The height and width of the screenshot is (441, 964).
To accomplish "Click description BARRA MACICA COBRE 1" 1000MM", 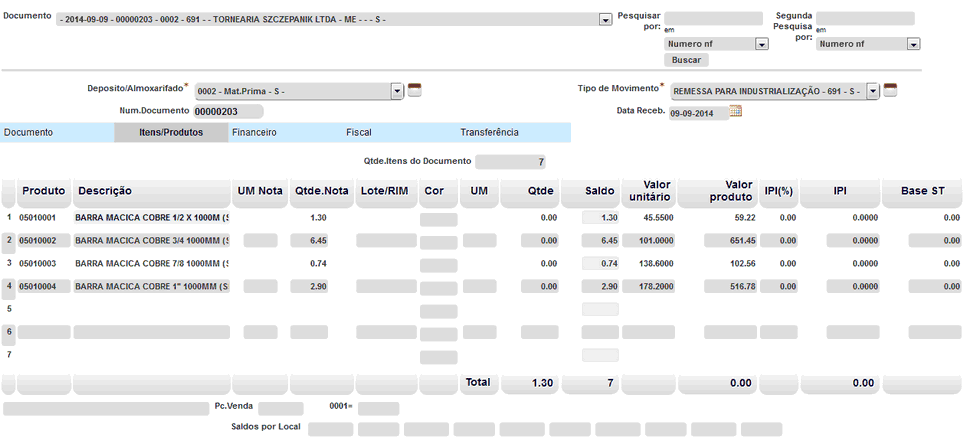I will (x=152, y=287).
